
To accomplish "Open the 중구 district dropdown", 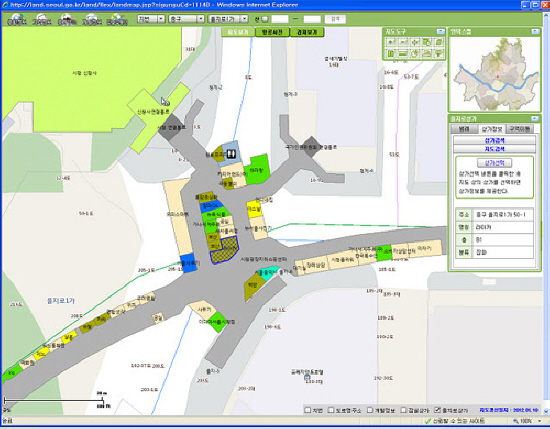I will (x=186, y=19).
